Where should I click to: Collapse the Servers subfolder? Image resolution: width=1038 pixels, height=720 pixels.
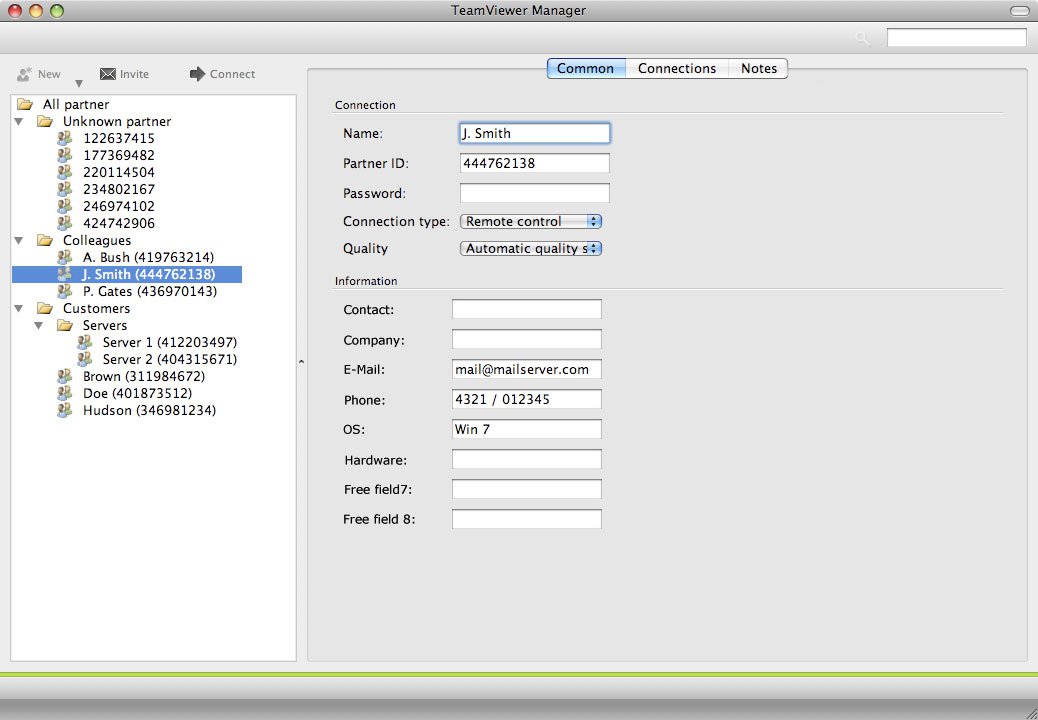39,326
